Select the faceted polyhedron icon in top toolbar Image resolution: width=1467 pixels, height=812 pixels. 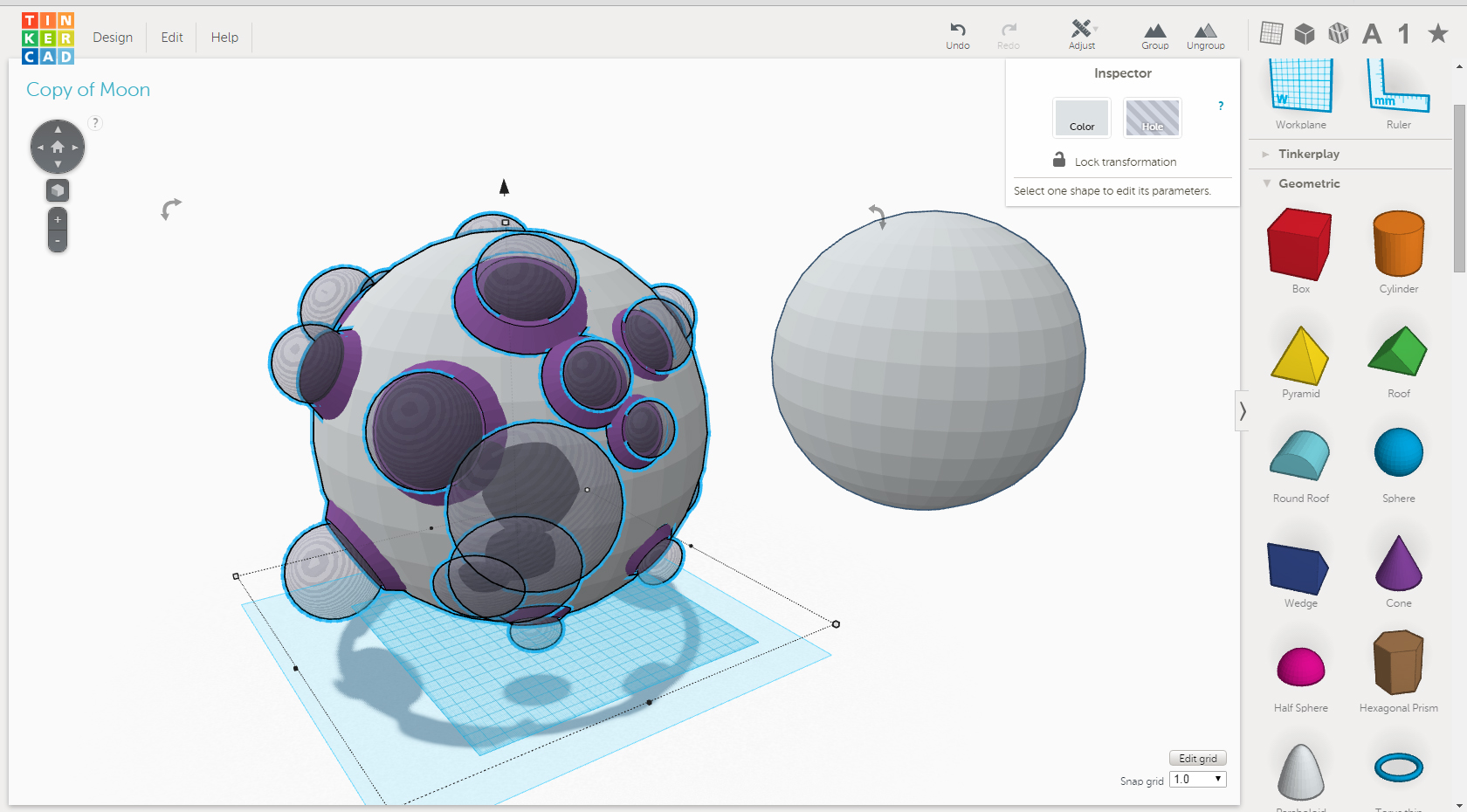click(1339, 33)
